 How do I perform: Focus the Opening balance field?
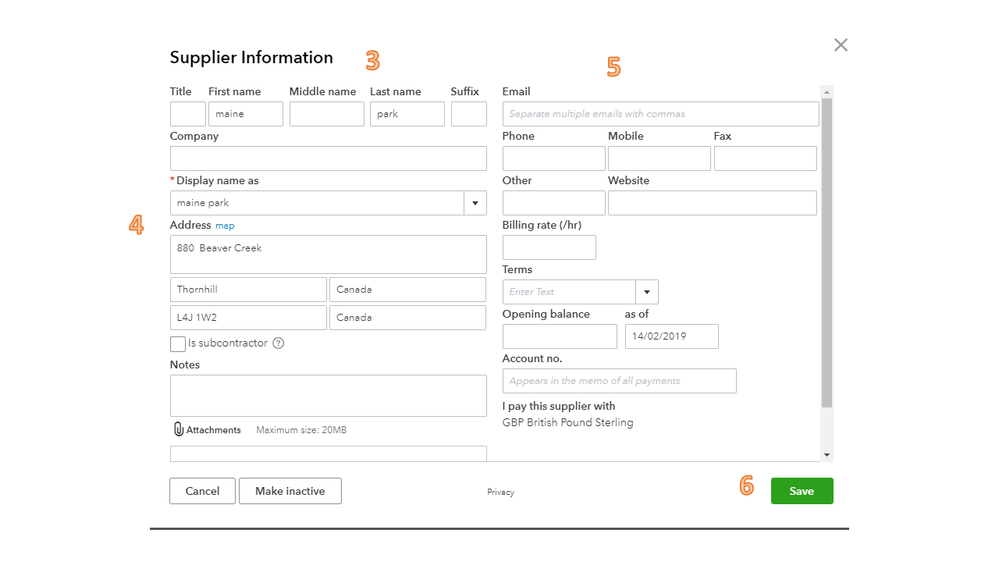coord(559,337)
